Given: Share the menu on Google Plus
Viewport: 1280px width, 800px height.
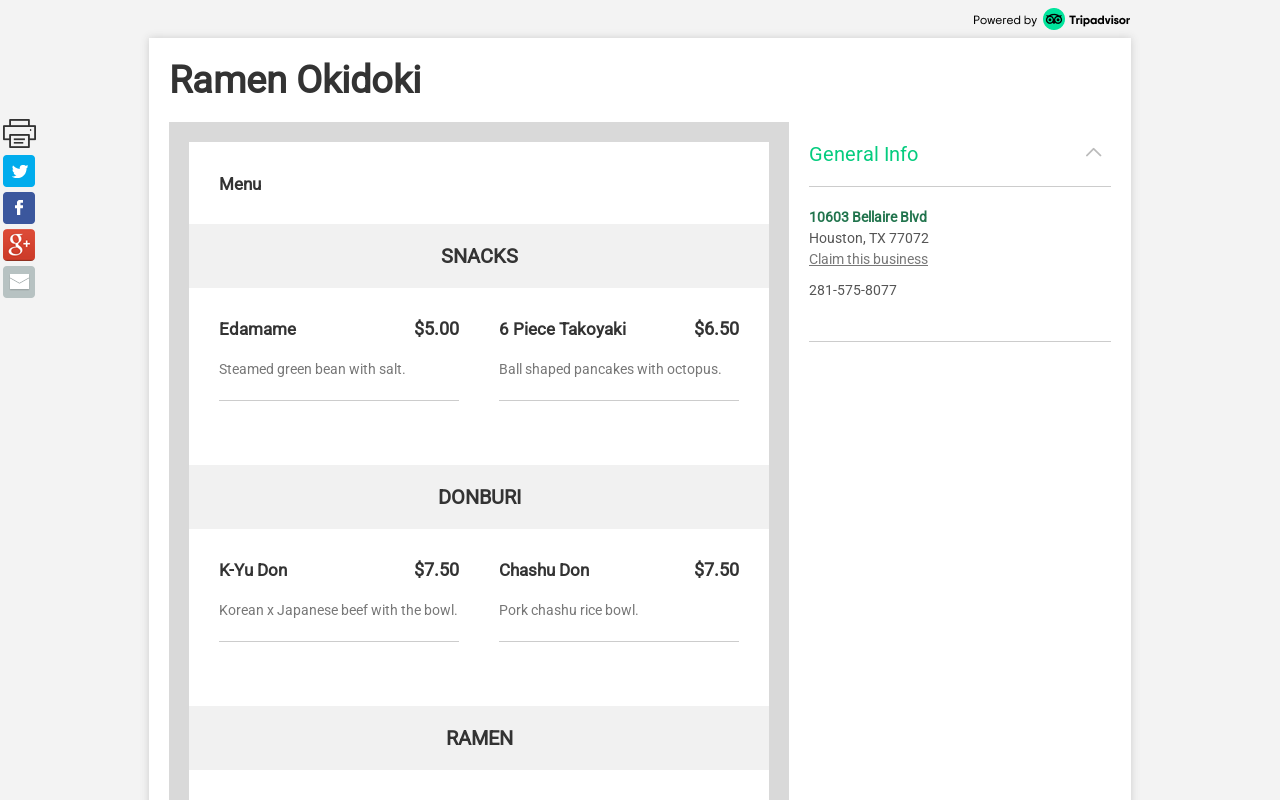Looking at the screenshot, I should coord(19,245).
